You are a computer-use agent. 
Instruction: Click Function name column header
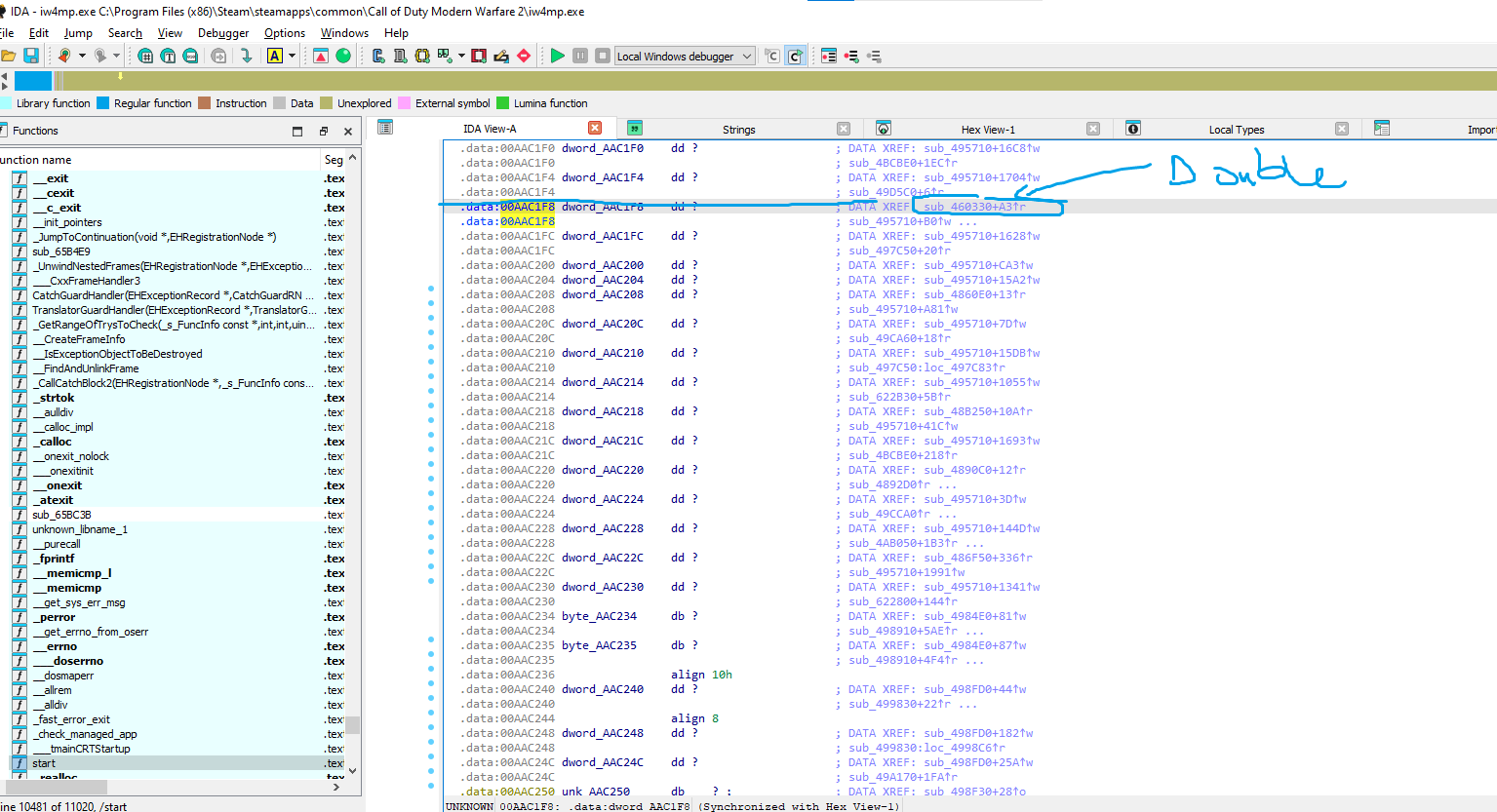pos(161,159)
